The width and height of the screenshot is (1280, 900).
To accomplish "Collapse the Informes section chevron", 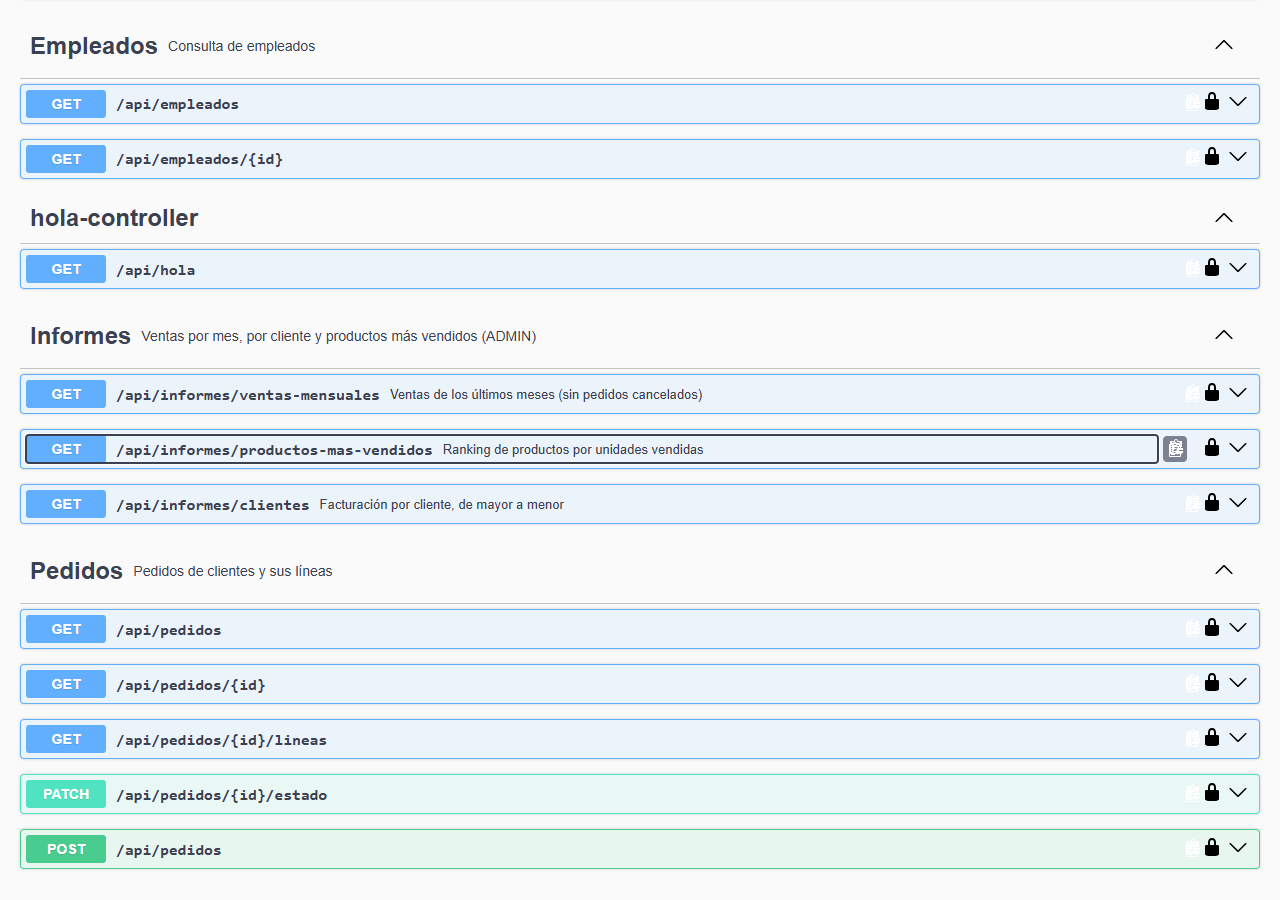I will 1224,335.
